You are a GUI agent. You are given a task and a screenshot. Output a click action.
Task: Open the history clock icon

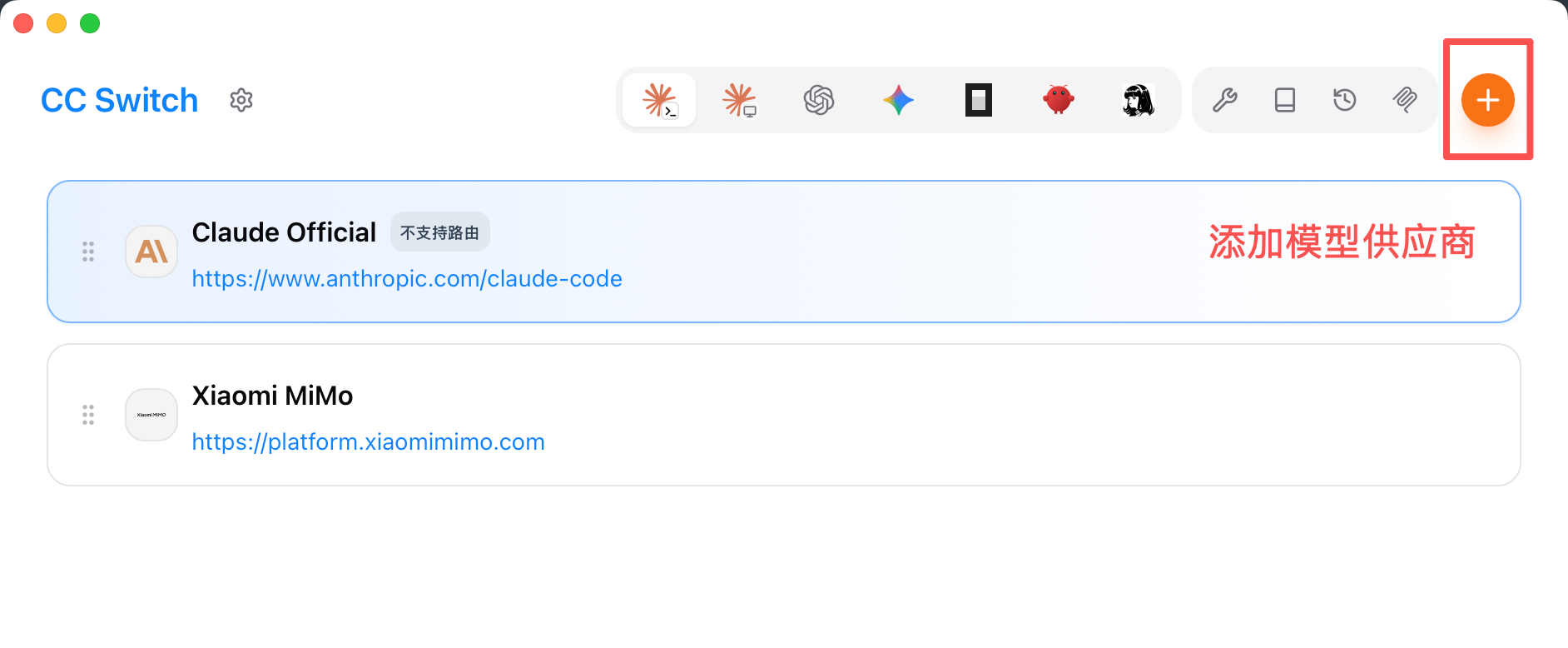click(1345, 100)
